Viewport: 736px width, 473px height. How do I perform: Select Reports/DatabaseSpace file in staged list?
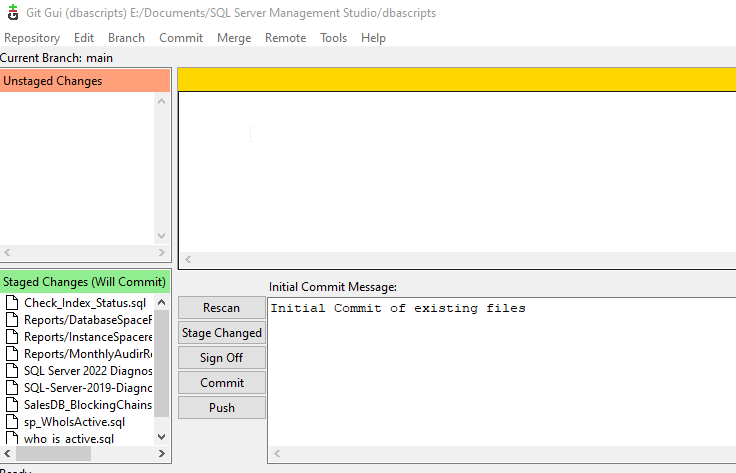click(x=88, y=320)
